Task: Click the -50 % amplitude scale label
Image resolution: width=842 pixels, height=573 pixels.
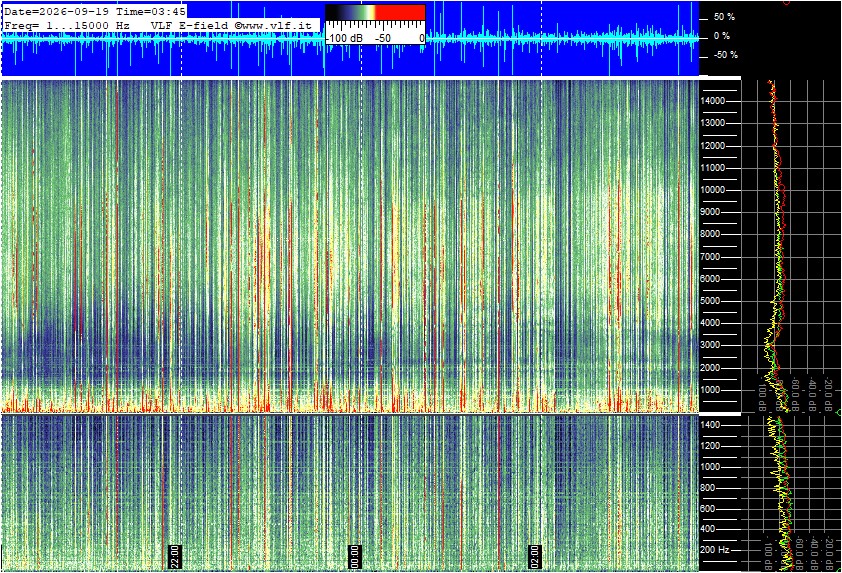Action: (x=725, y=55)
